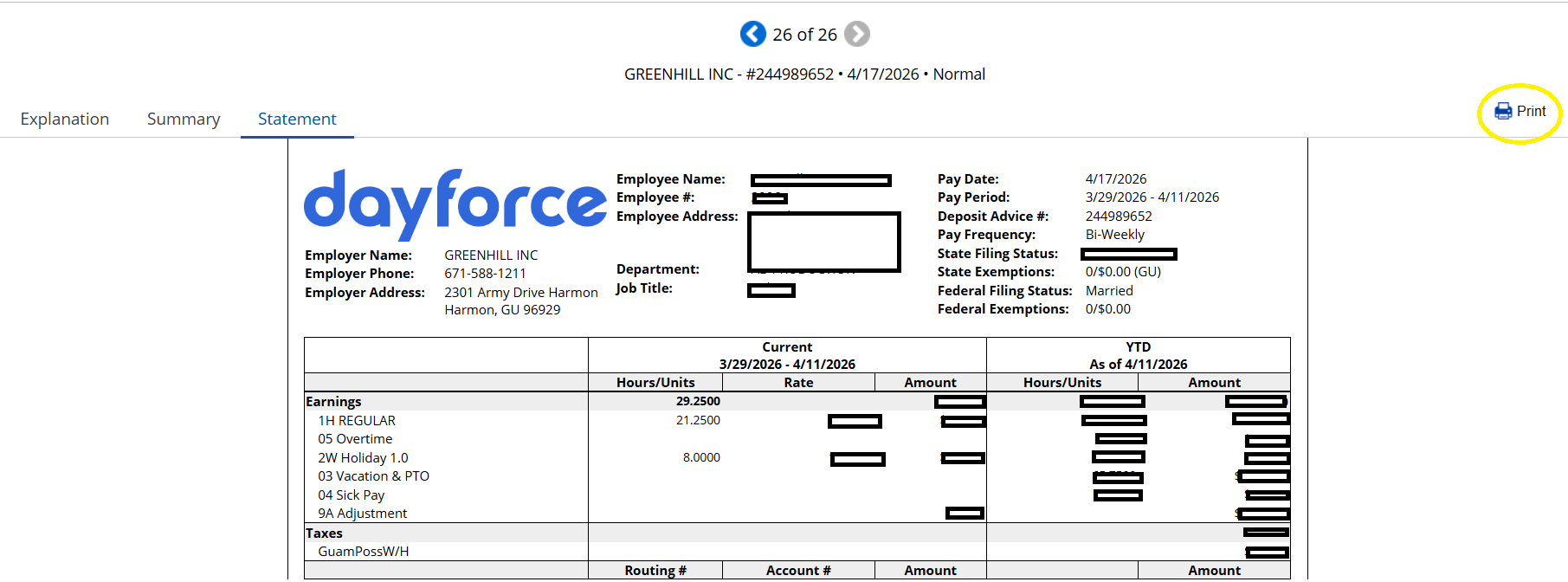Click the "Routing #" column header
This screenshot has width=1568, height=582.
click(655, 571)
